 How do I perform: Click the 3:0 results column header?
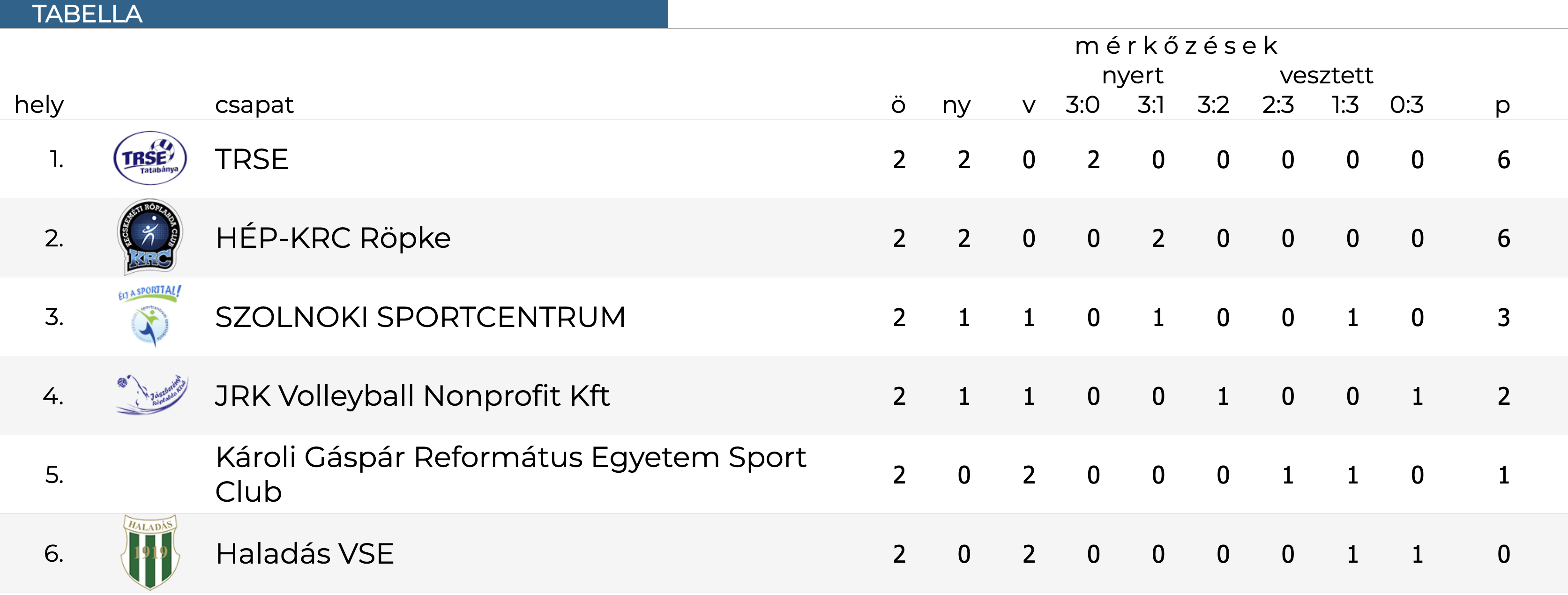coord(1082,105)
